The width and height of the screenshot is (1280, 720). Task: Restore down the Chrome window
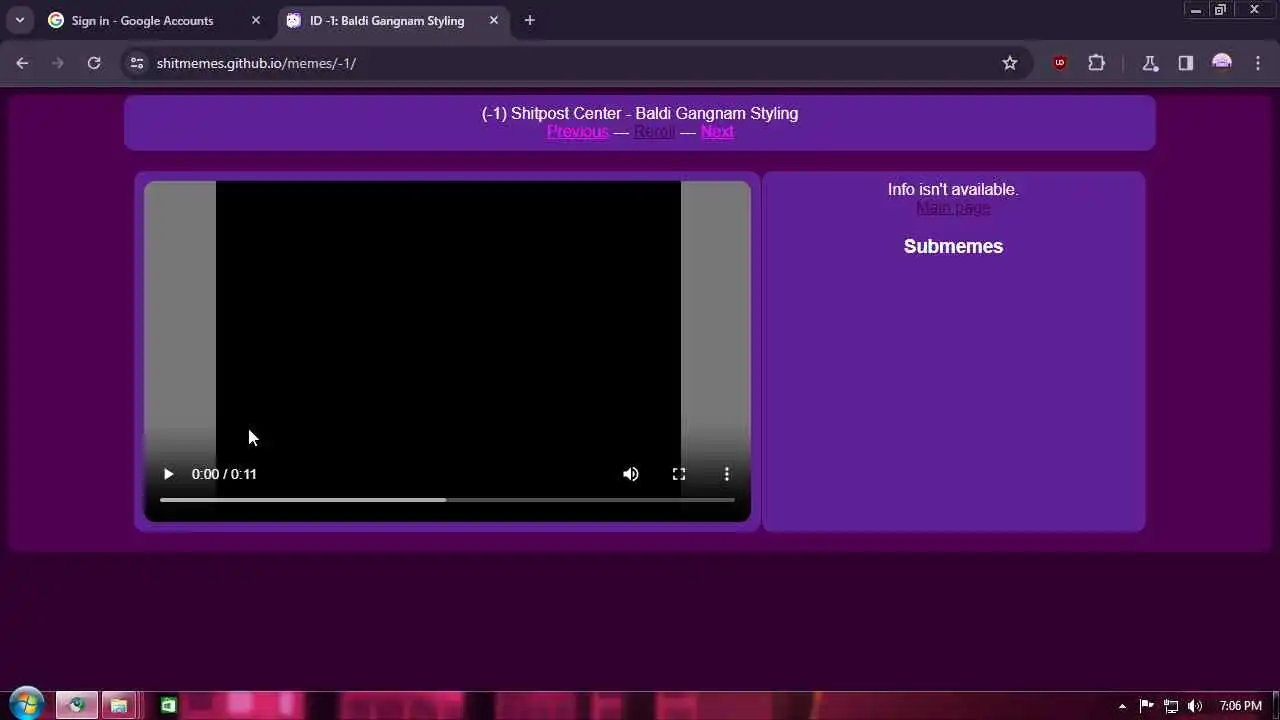(x=1220, y=10)
